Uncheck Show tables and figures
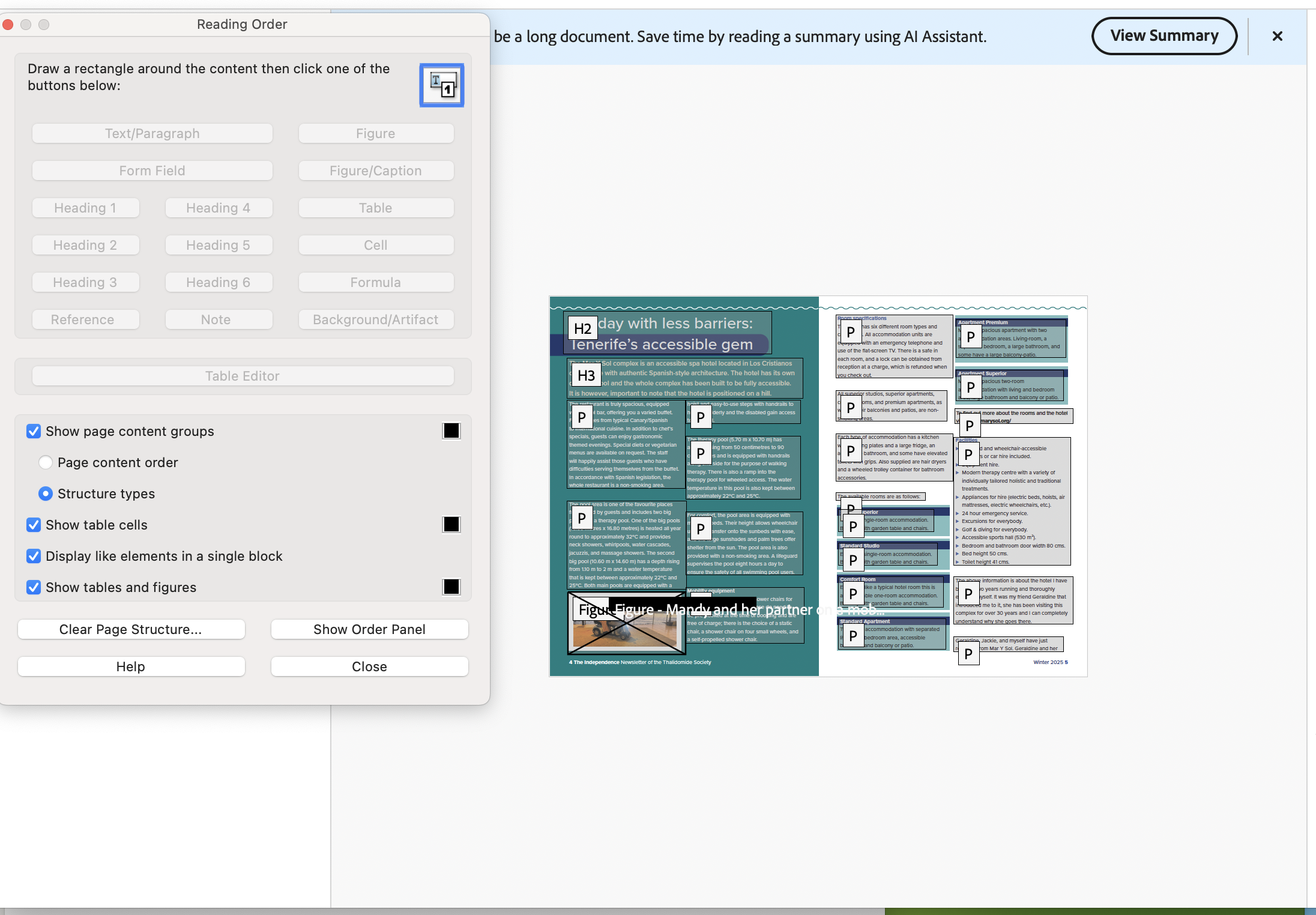The height and width of the screenshot is (915, 1316). [x=34, y=587]
